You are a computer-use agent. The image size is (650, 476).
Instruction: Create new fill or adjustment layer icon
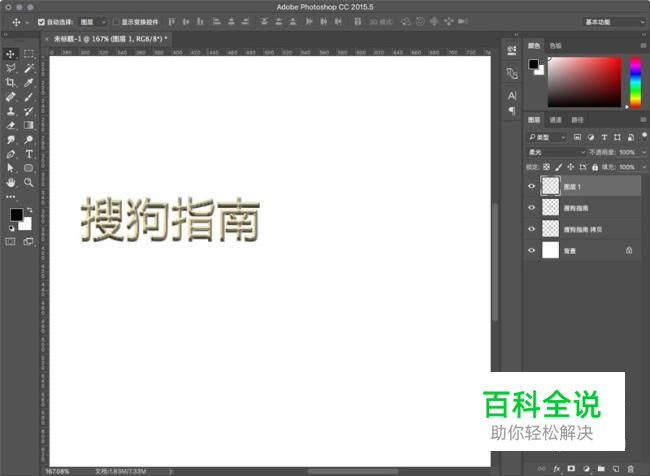[586, 469]
